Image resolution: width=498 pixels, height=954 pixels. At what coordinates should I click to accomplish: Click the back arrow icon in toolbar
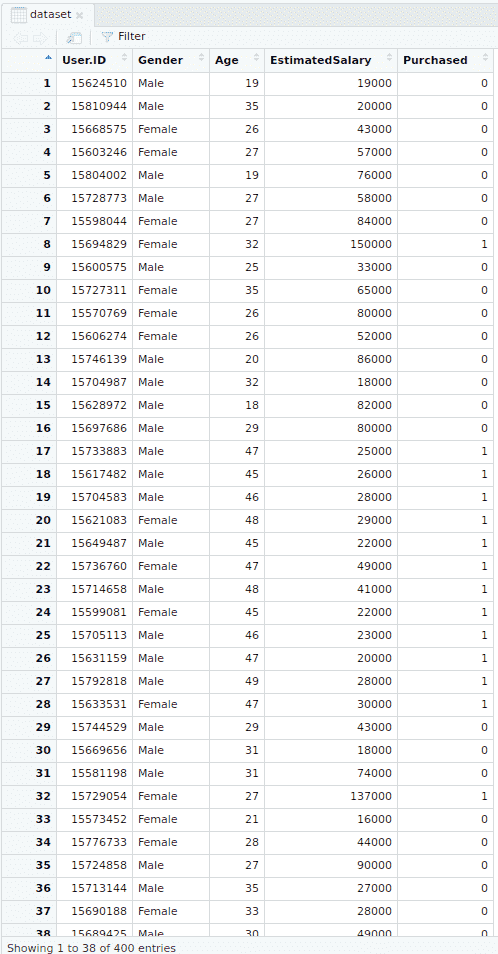coord(21,38)
